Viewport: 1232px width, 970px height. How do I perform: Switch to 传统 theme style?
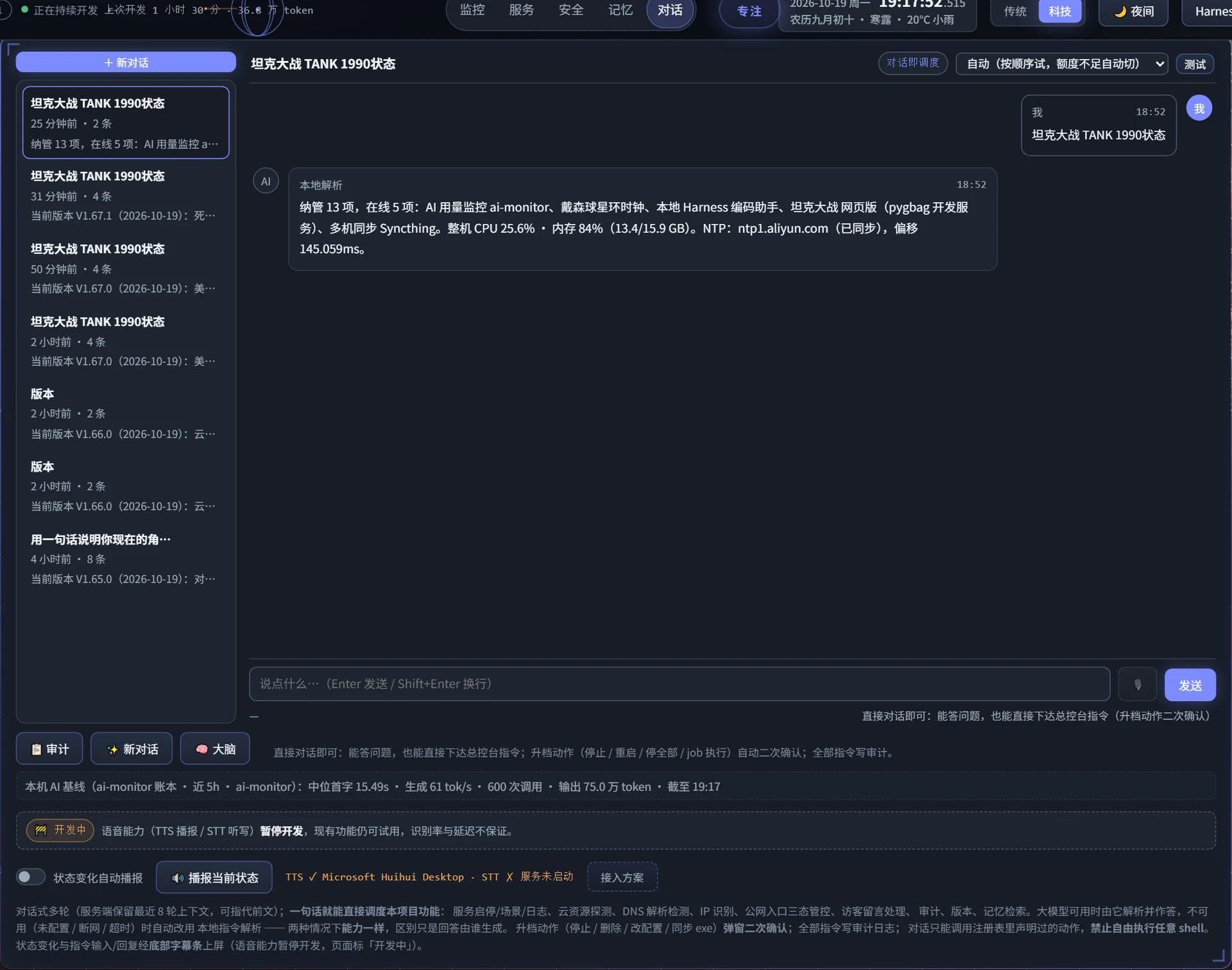1015,11
